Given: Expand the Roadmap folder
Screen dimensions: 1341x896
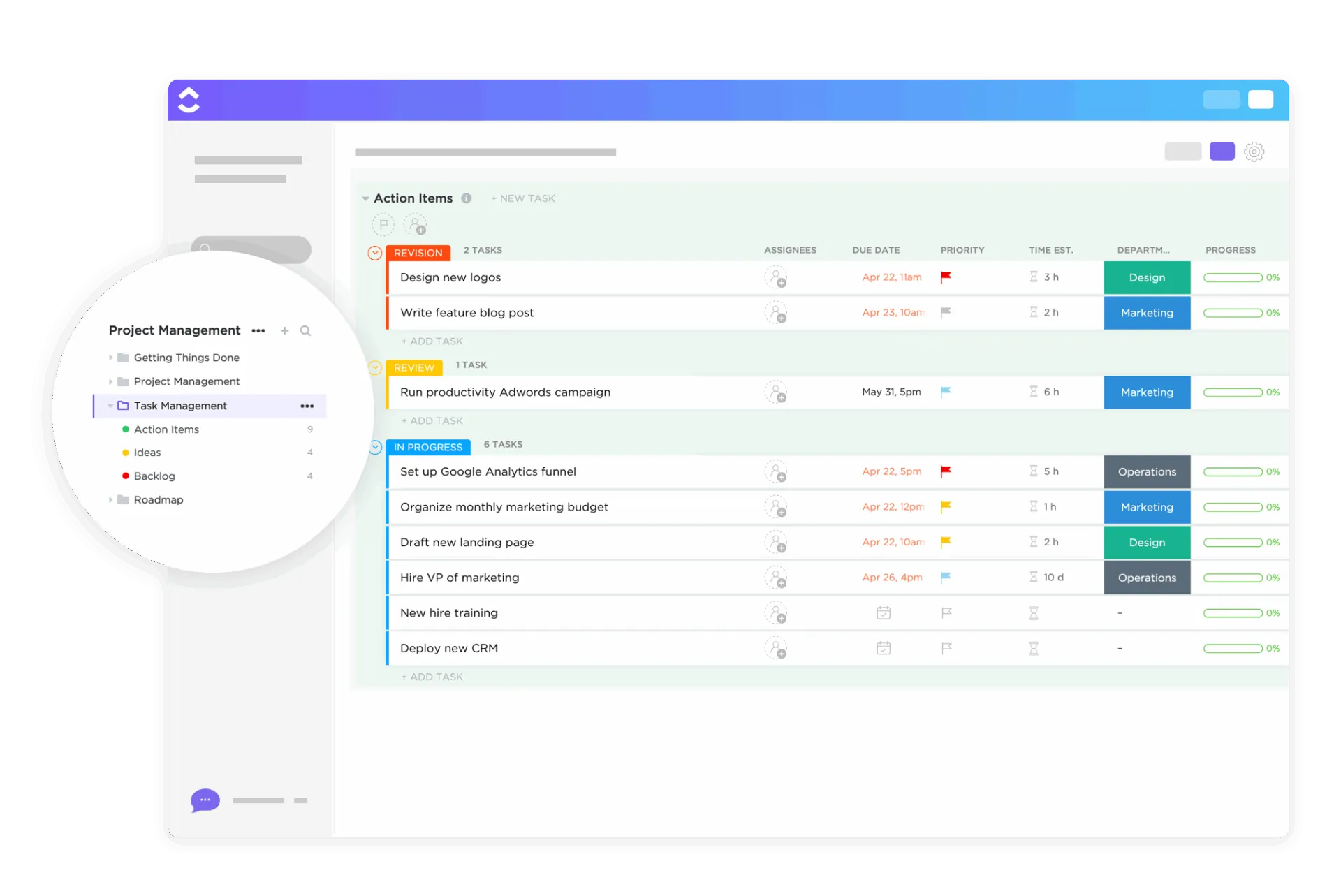Looking at the screenshot, I should tap(110, 500).
